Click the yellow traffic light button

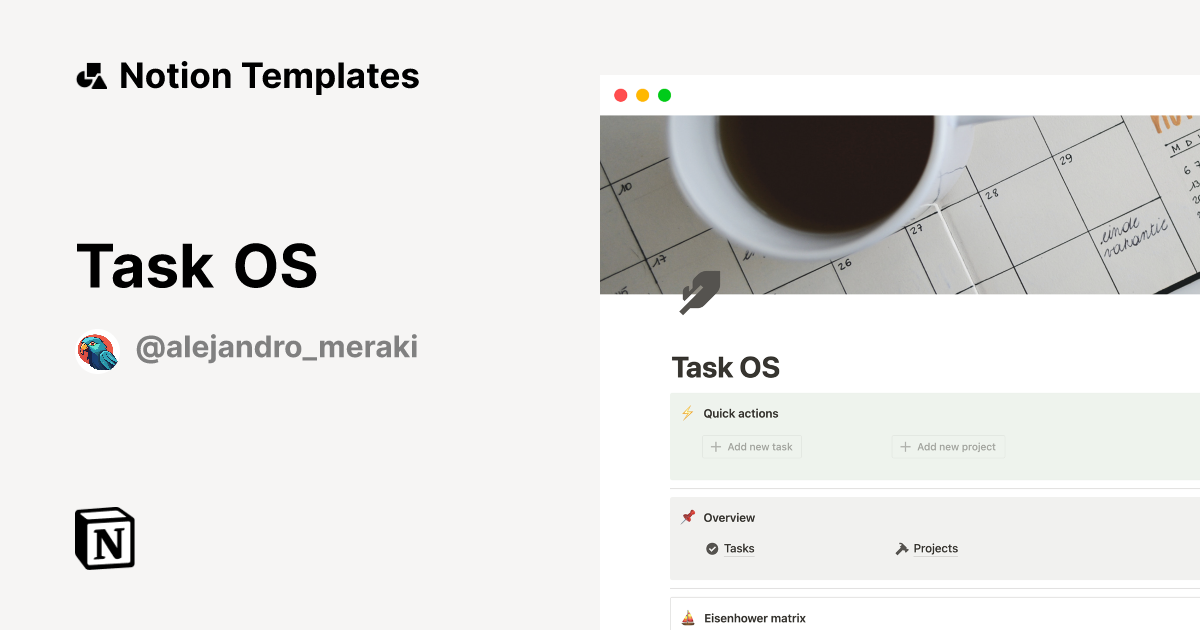click(x=642, y=95)
